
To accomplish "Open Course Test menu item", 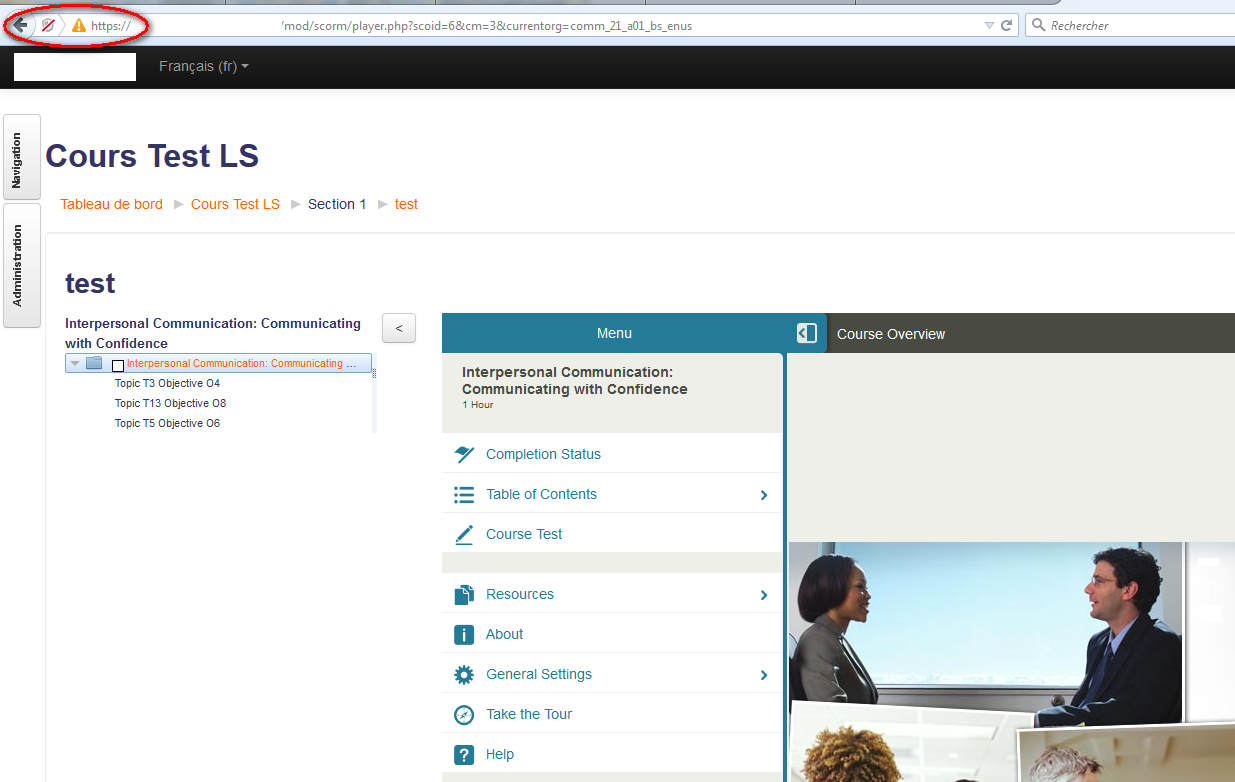I will click(x=612, y=534).
